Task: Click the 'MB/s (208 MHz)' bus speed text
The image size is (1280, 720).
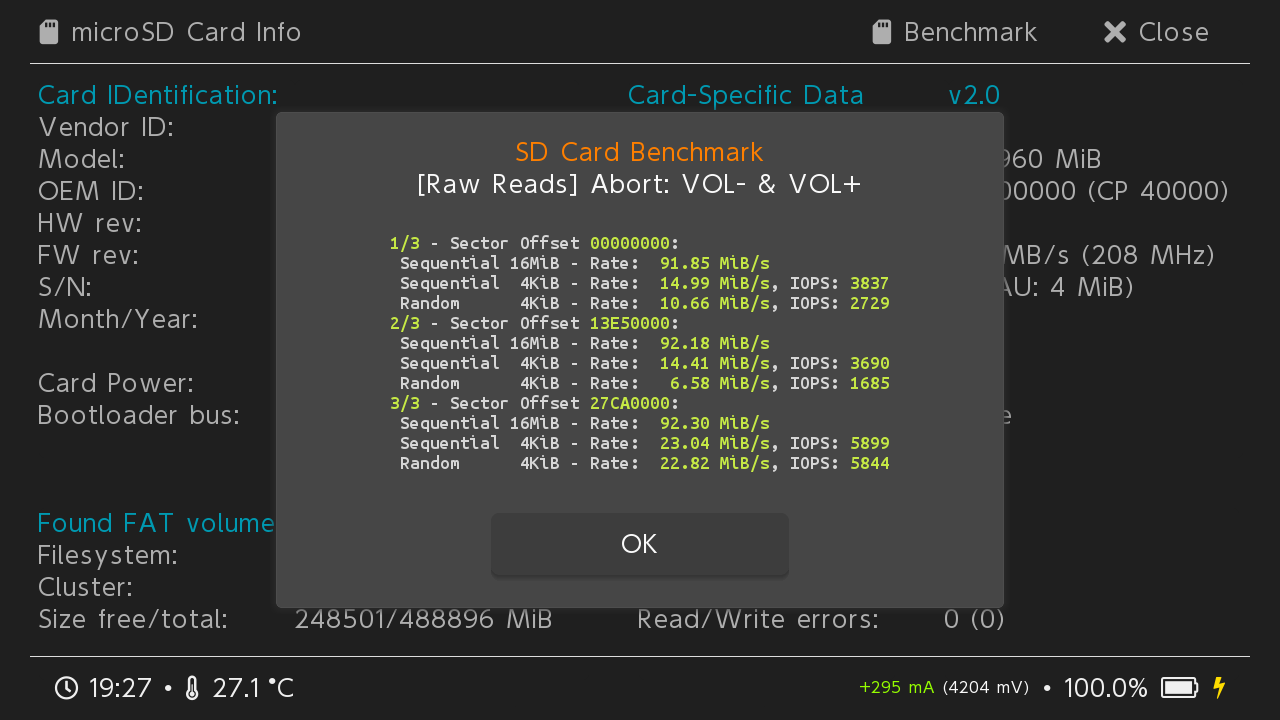Action: click(x=1107, y=255)
